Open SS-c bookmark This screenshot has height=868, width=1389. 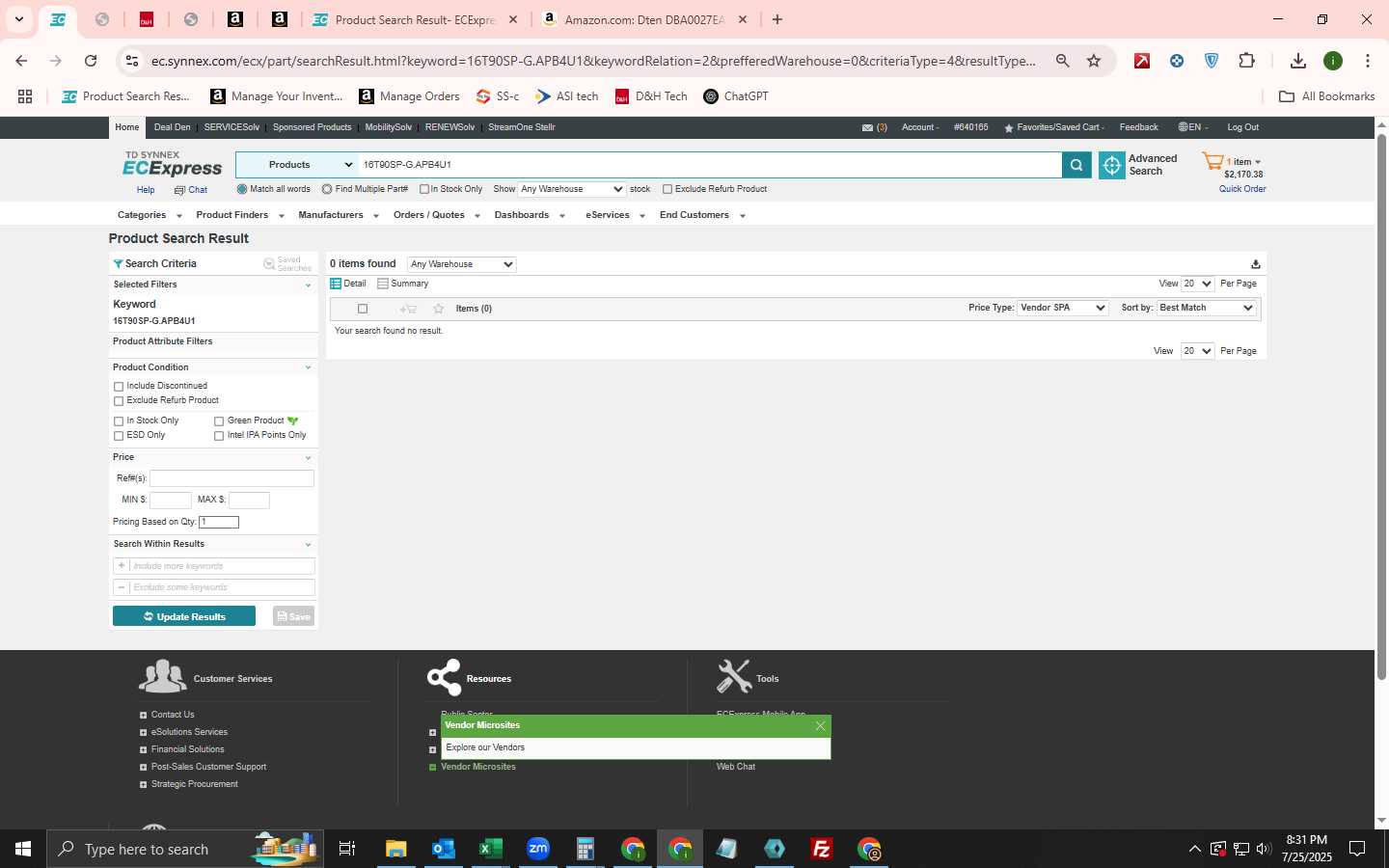pos(498,96)
